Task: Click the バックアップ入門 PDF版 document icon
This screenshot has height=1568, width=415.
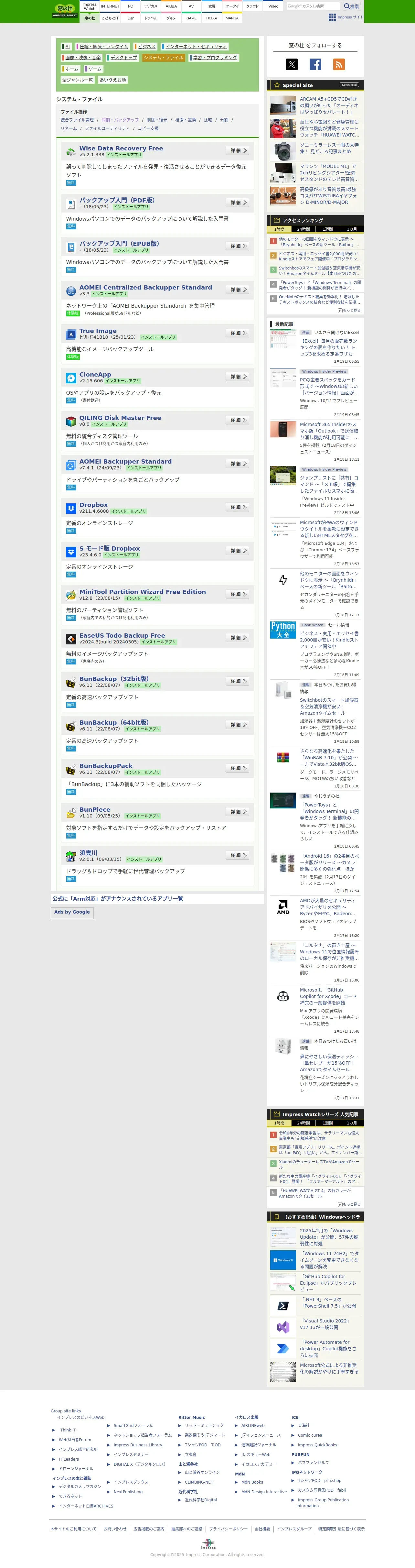Action: [71, 203]
